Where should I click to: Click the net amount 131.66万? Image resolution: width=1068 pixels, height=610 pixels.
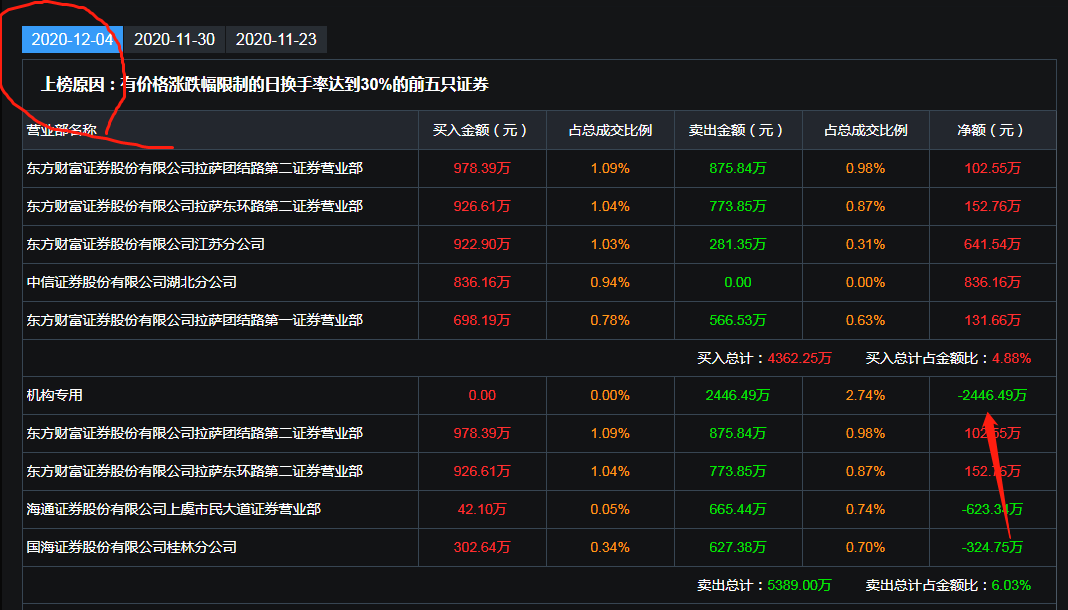tap(992, 320)
